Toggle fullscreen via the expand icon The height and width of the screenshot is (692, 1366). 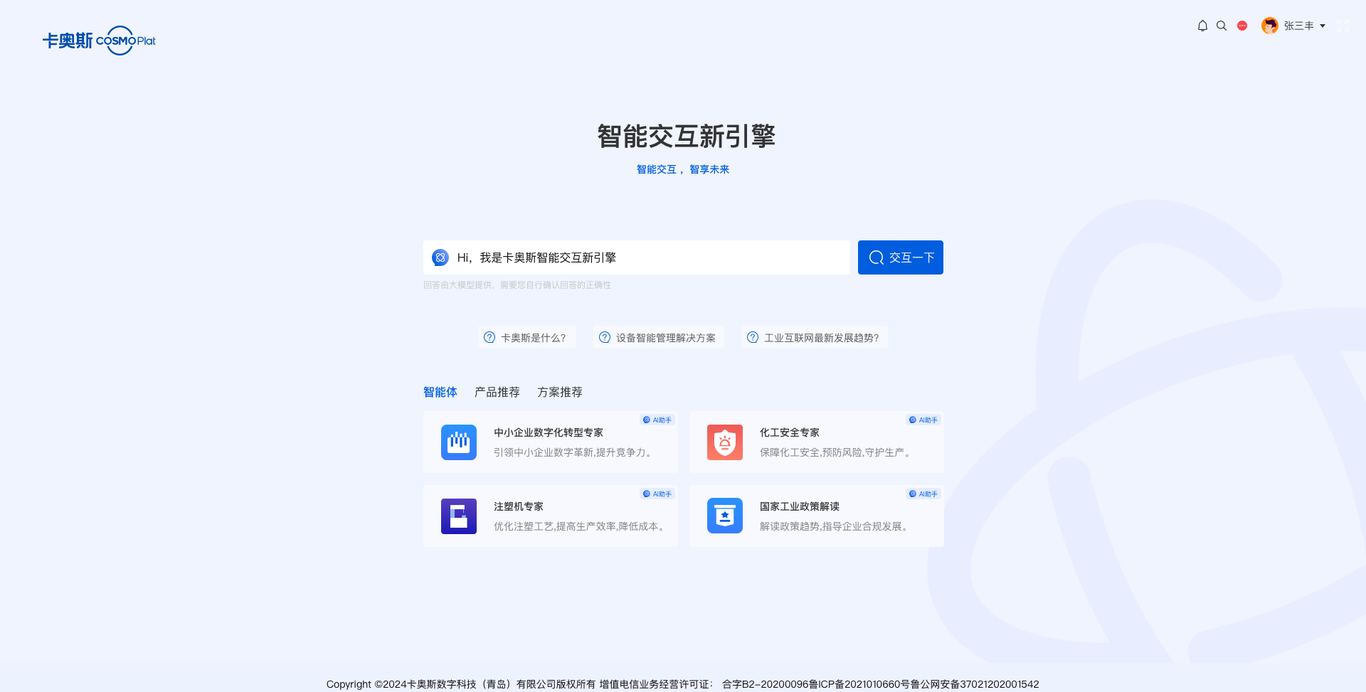(x=1344, y=26)
